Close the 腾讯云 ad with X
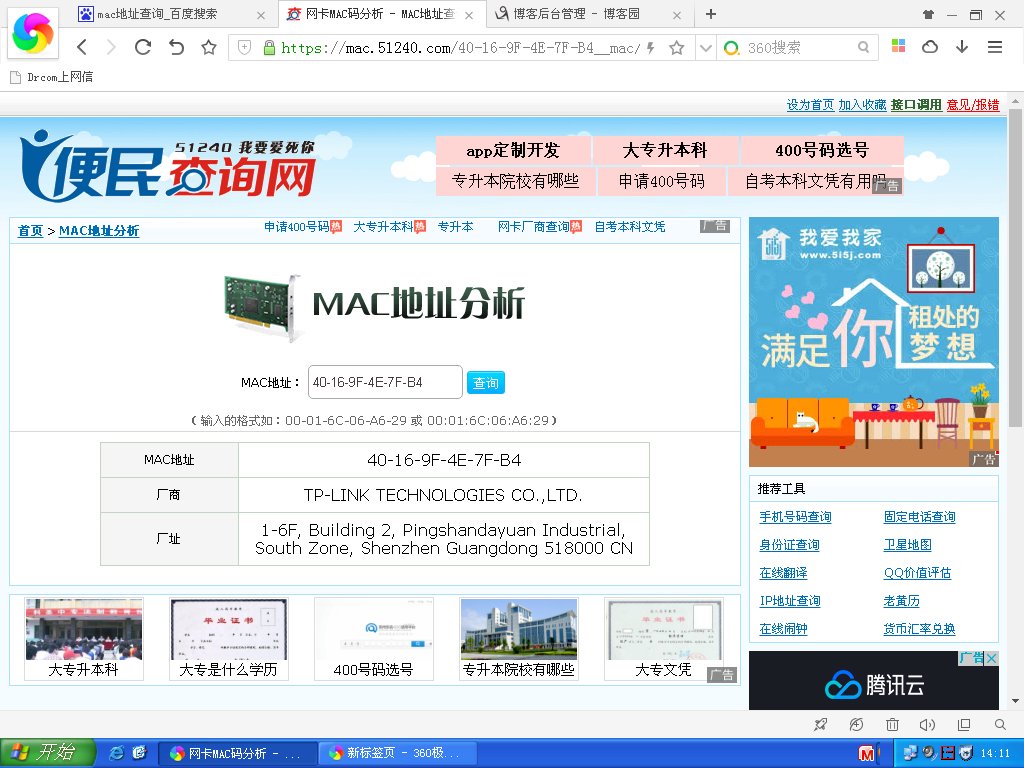The height and width of the screenshot is (768, 1024). click(x=991, y=658)
